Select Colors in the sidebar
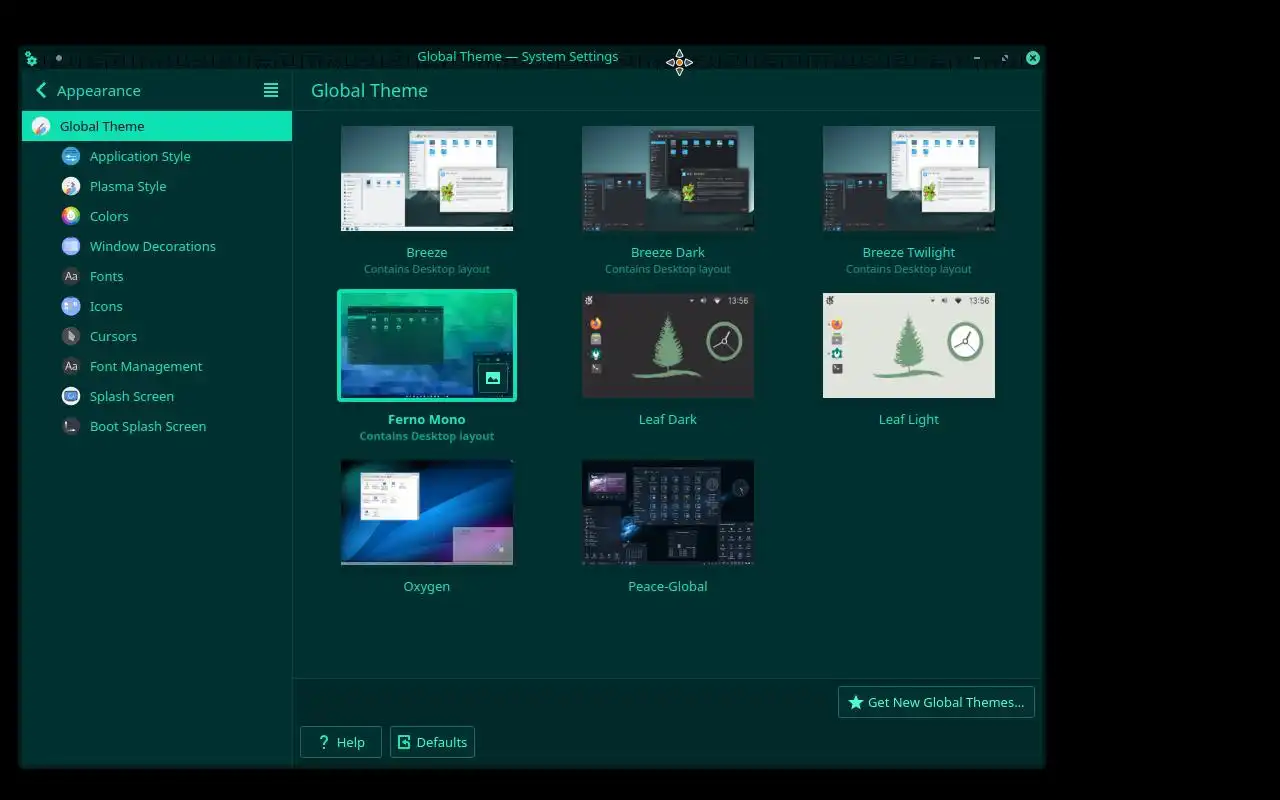The width and height of the screenshot is (1280, 800). pos(157,216)
